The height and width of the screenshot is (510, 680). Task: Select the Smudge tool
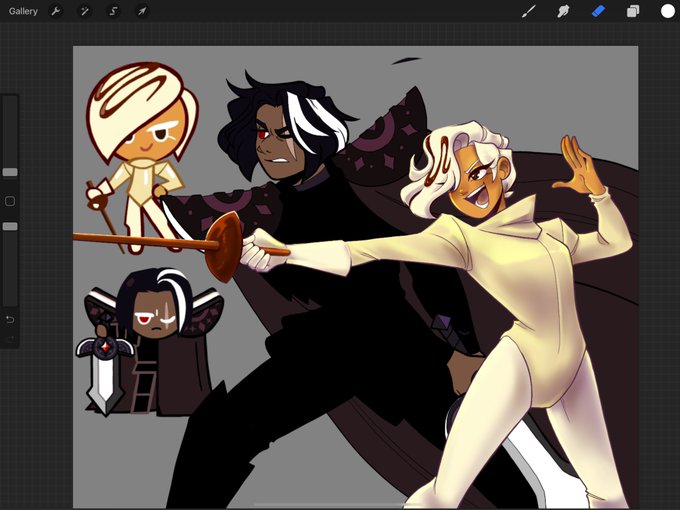(x=563, y=11)
